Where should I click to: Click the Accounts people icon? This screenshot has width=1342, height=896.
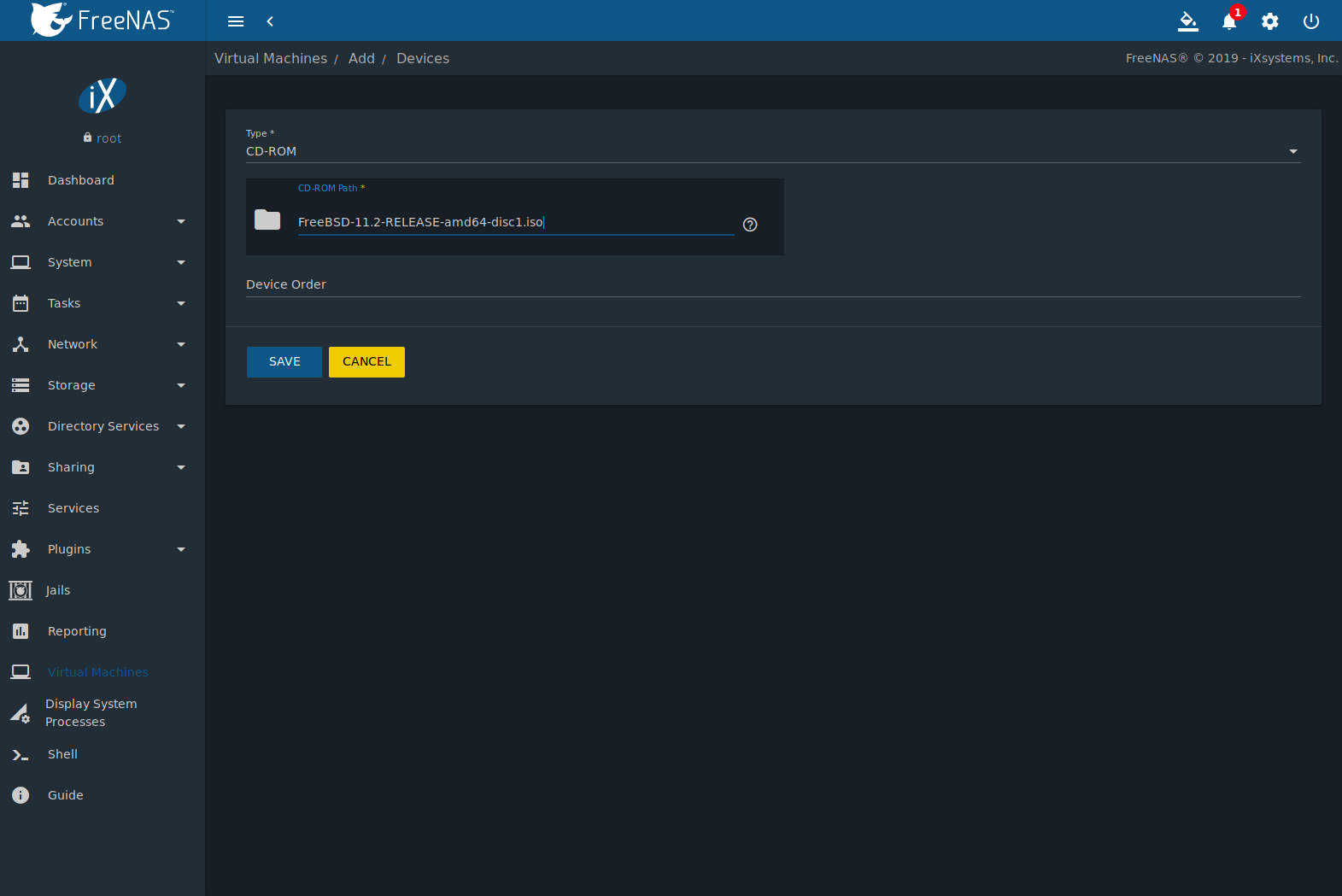(x=21, y=221)
